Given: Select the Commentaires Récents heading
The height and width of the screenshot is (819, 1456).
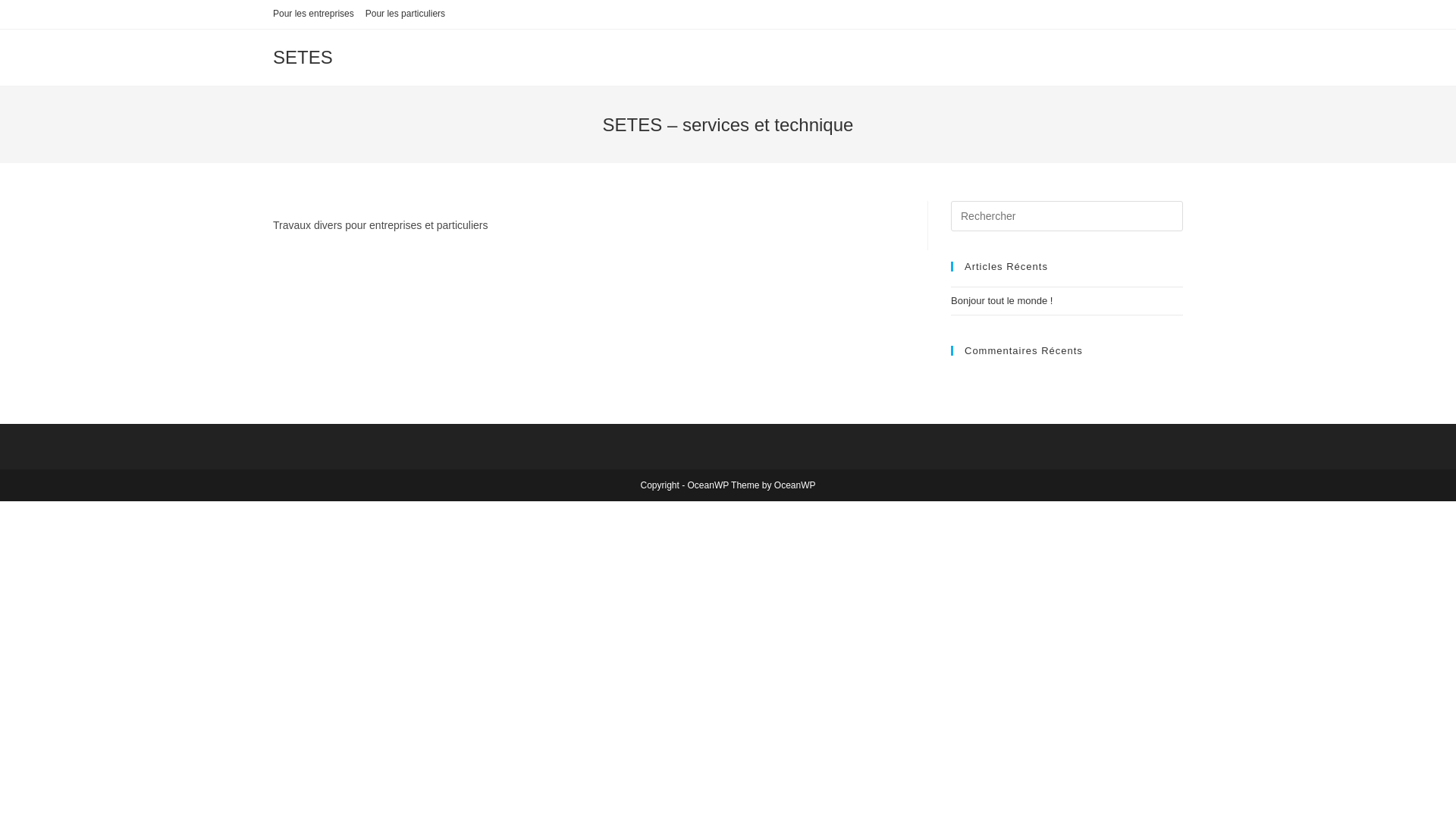Looking at the screenshot, I should 1023,350.
